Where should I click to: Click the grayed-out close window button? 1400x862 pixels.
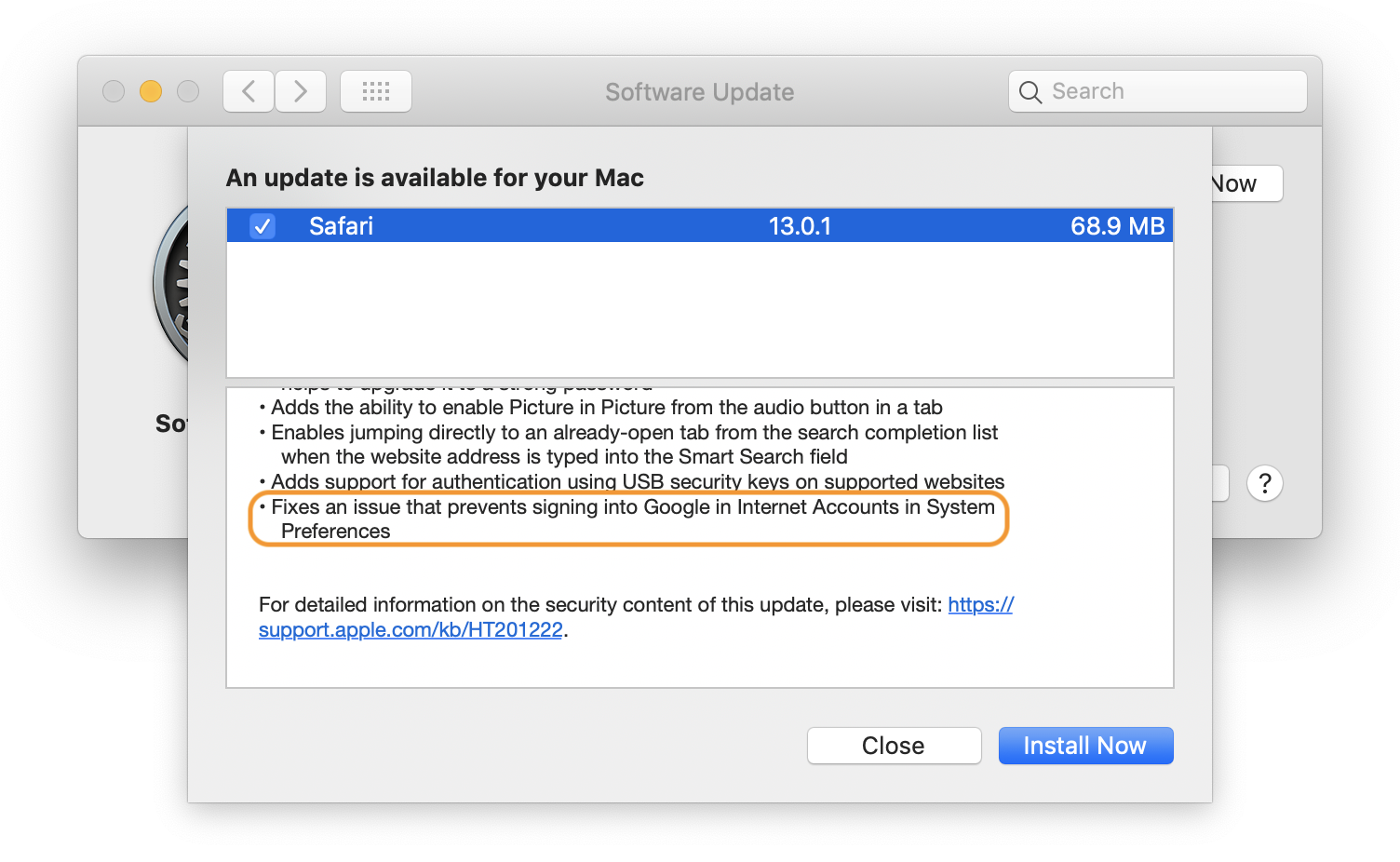(x=114, y=91)
